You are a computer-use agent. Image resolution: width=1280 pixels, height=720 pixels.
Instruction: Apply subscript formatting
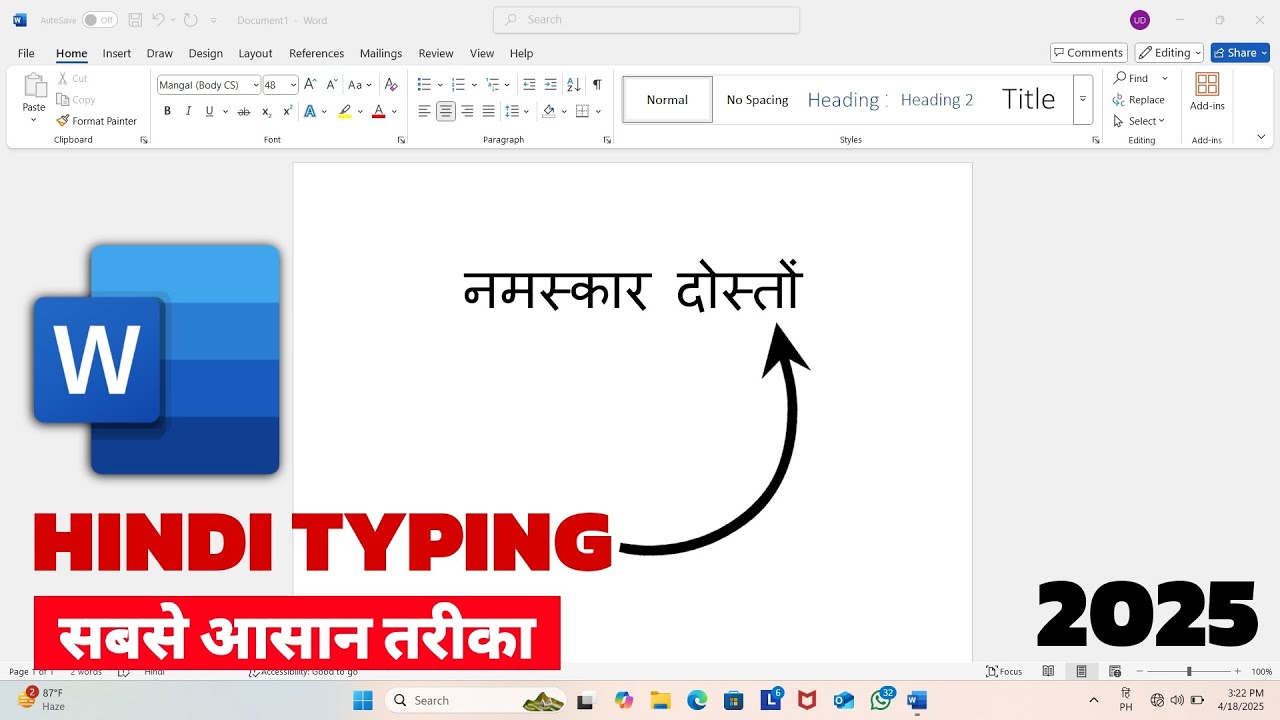[266, 112]
